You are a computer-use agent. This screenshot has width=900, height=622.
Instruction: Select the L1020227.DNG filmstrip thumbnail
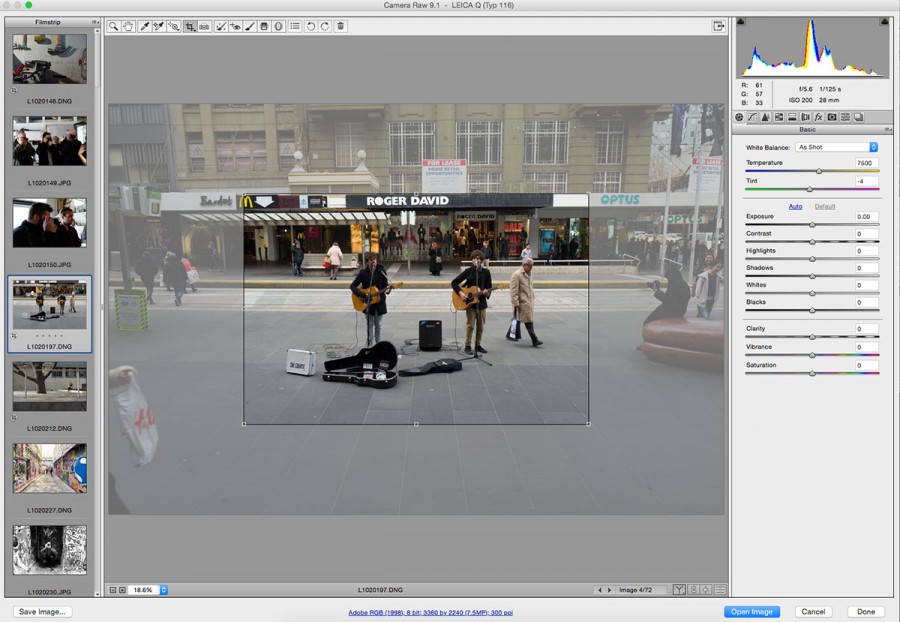50,468
